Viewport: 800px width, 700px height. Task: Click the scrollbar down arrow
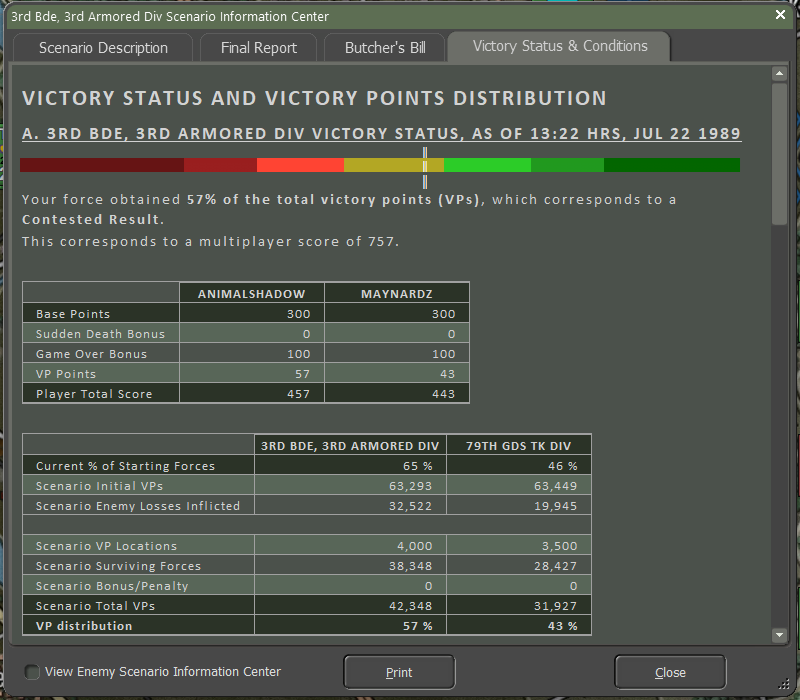[779, 635]
